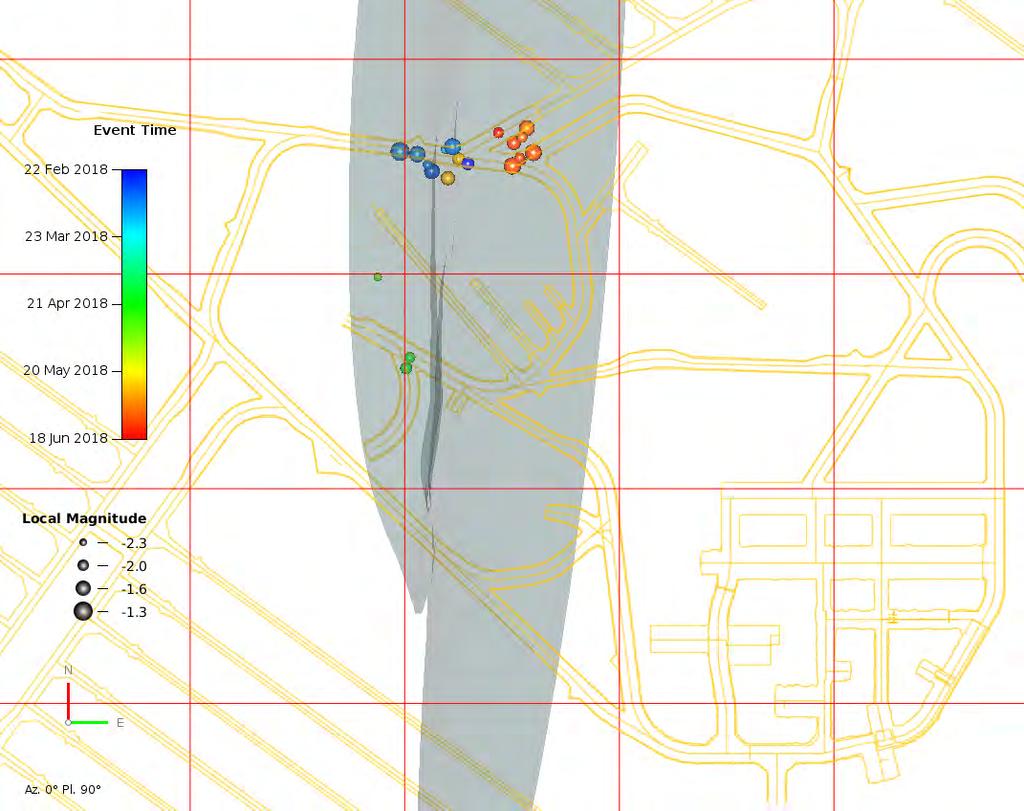Image resolution: width=1024 pixels, height=811 pixels.
Task: Click the -2.3 magnitude legend sphere
Action: point(83,543)
